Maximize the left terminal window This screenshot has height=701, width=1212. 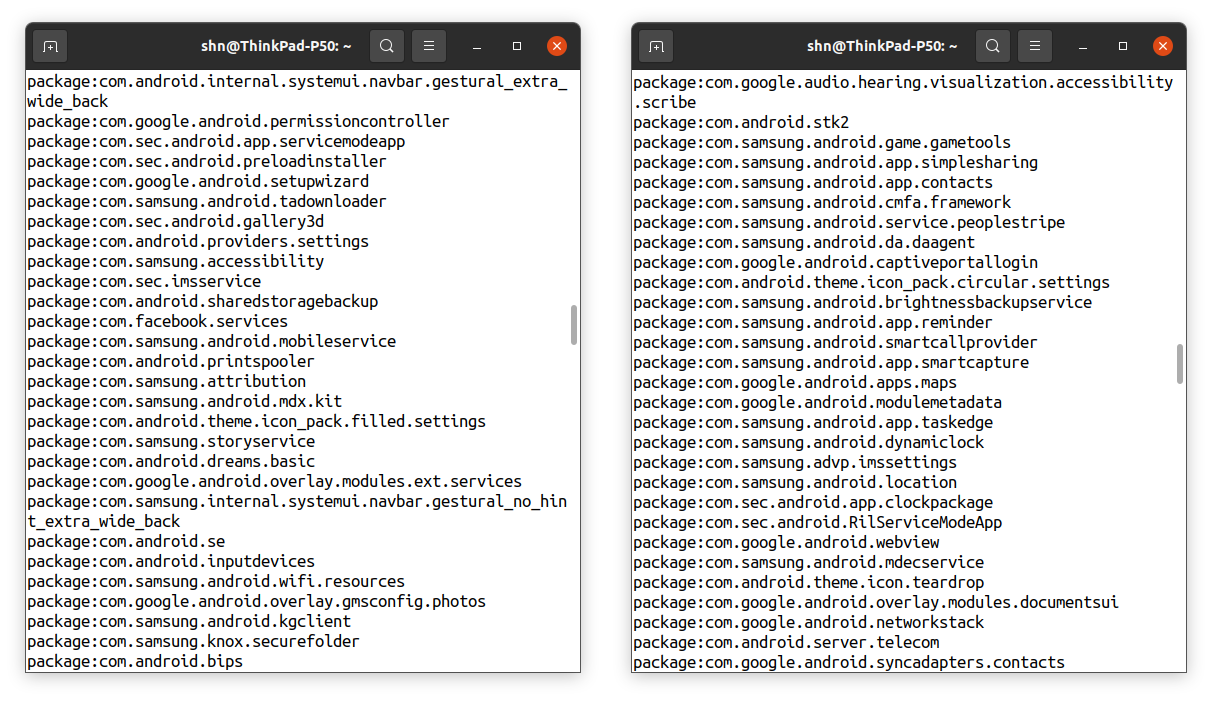tap(517, 46)
